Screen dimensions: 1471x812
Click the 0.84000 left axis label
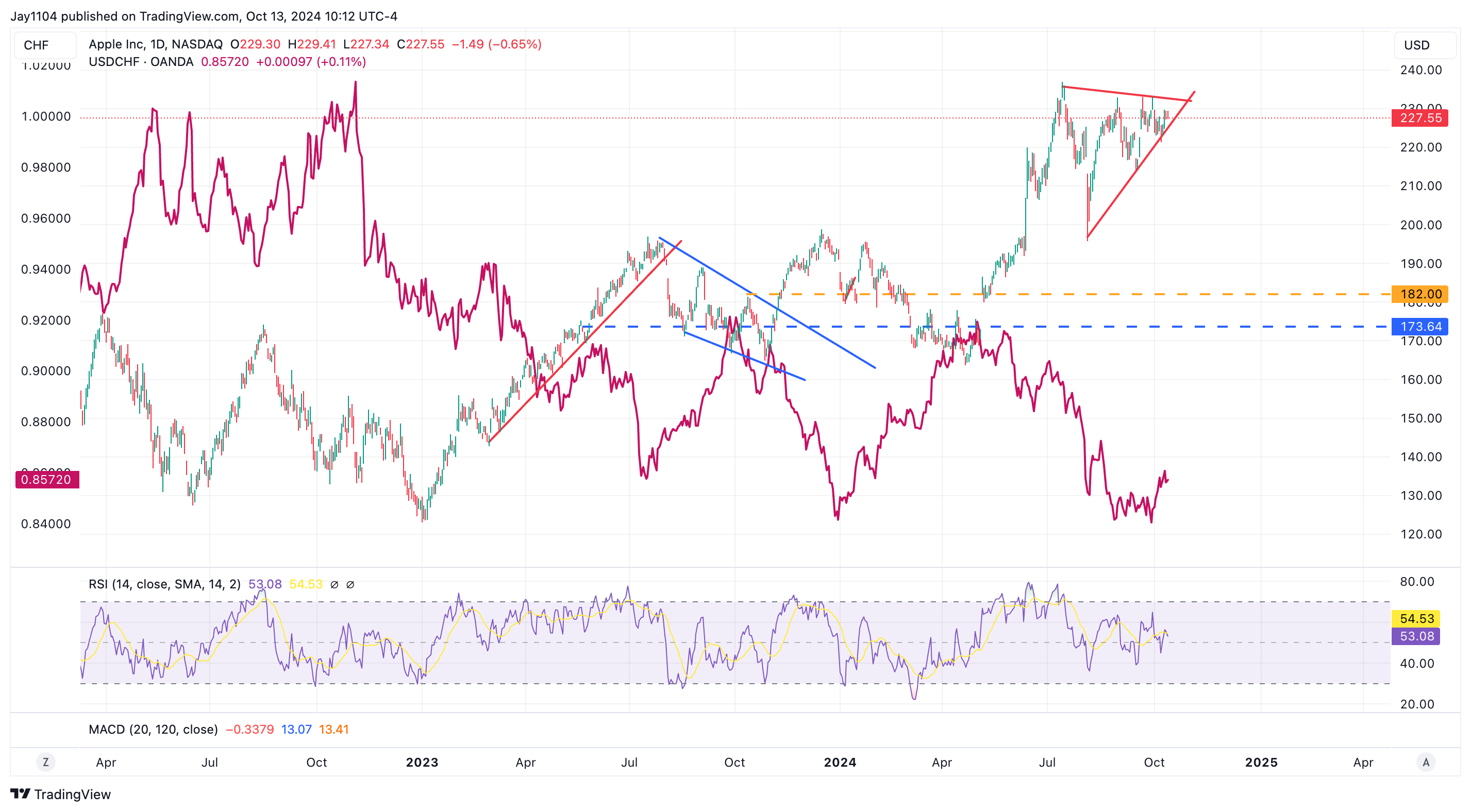click(x=46, y=523)
